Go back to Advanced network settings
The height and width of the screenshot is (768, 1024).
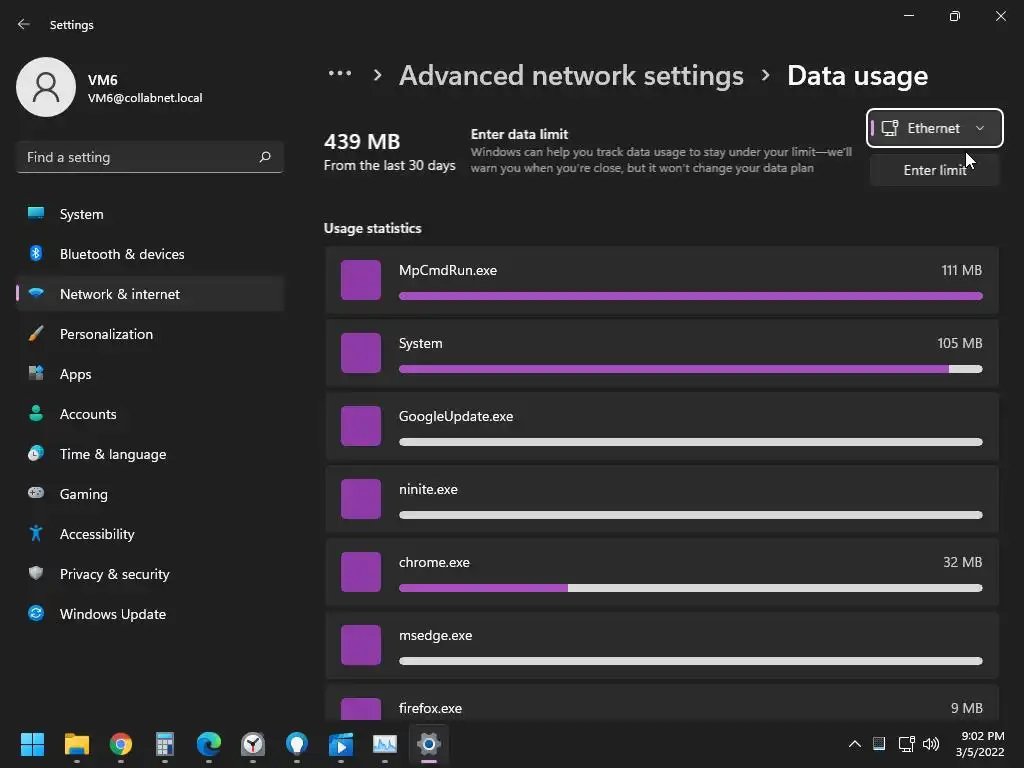pyautogui.click(x=571, y=75)
